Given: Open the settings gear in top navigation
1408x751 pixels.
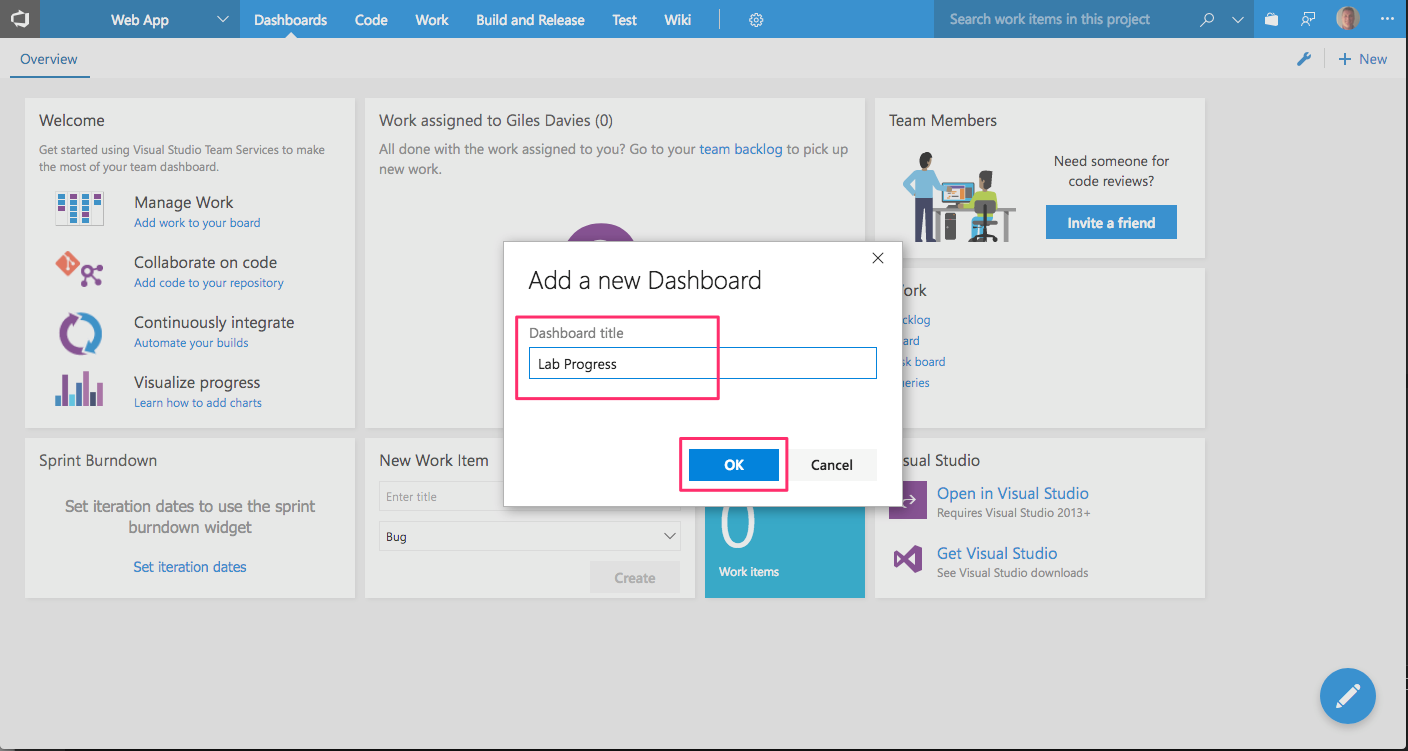Looking at the screenshot, I should 756,20.
